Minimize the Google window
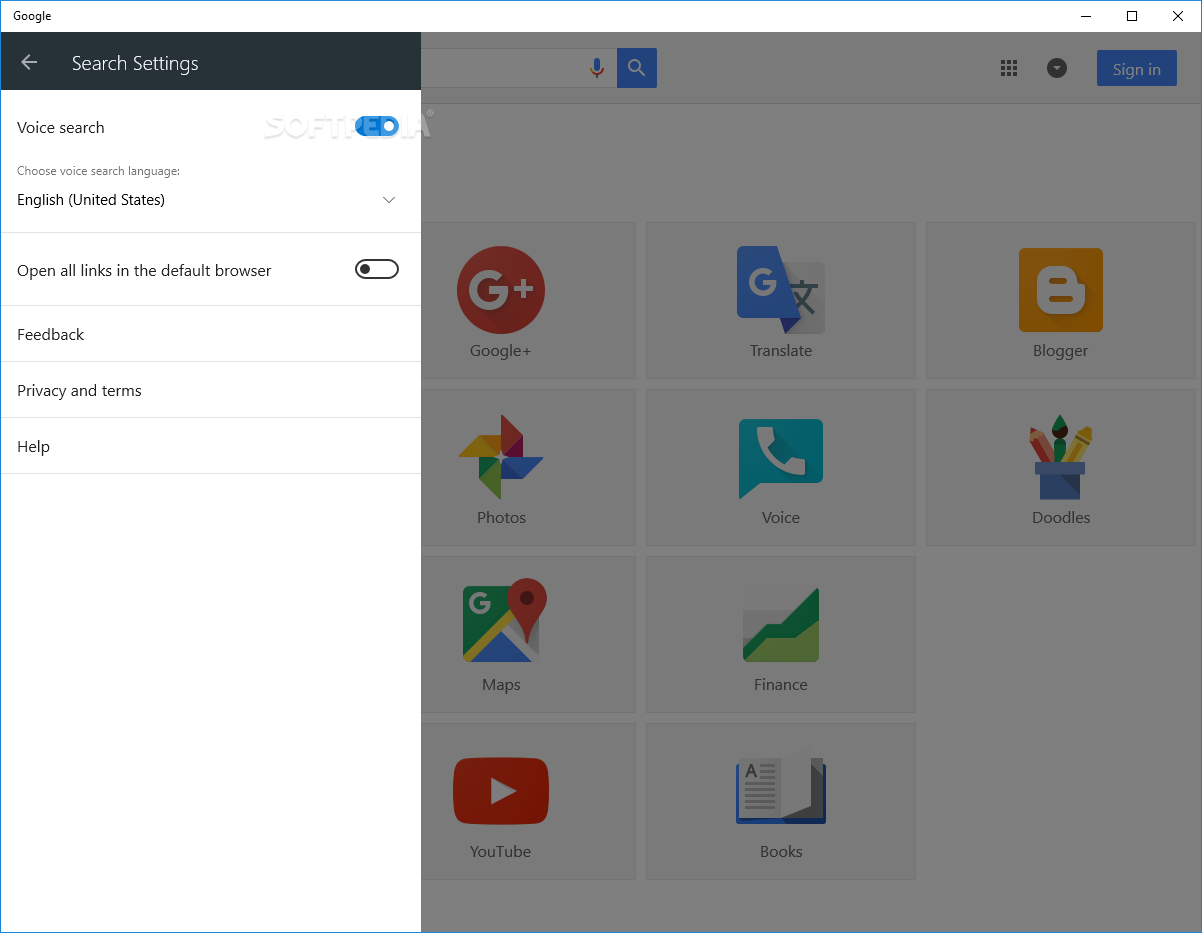 [x=1086, y=16]
